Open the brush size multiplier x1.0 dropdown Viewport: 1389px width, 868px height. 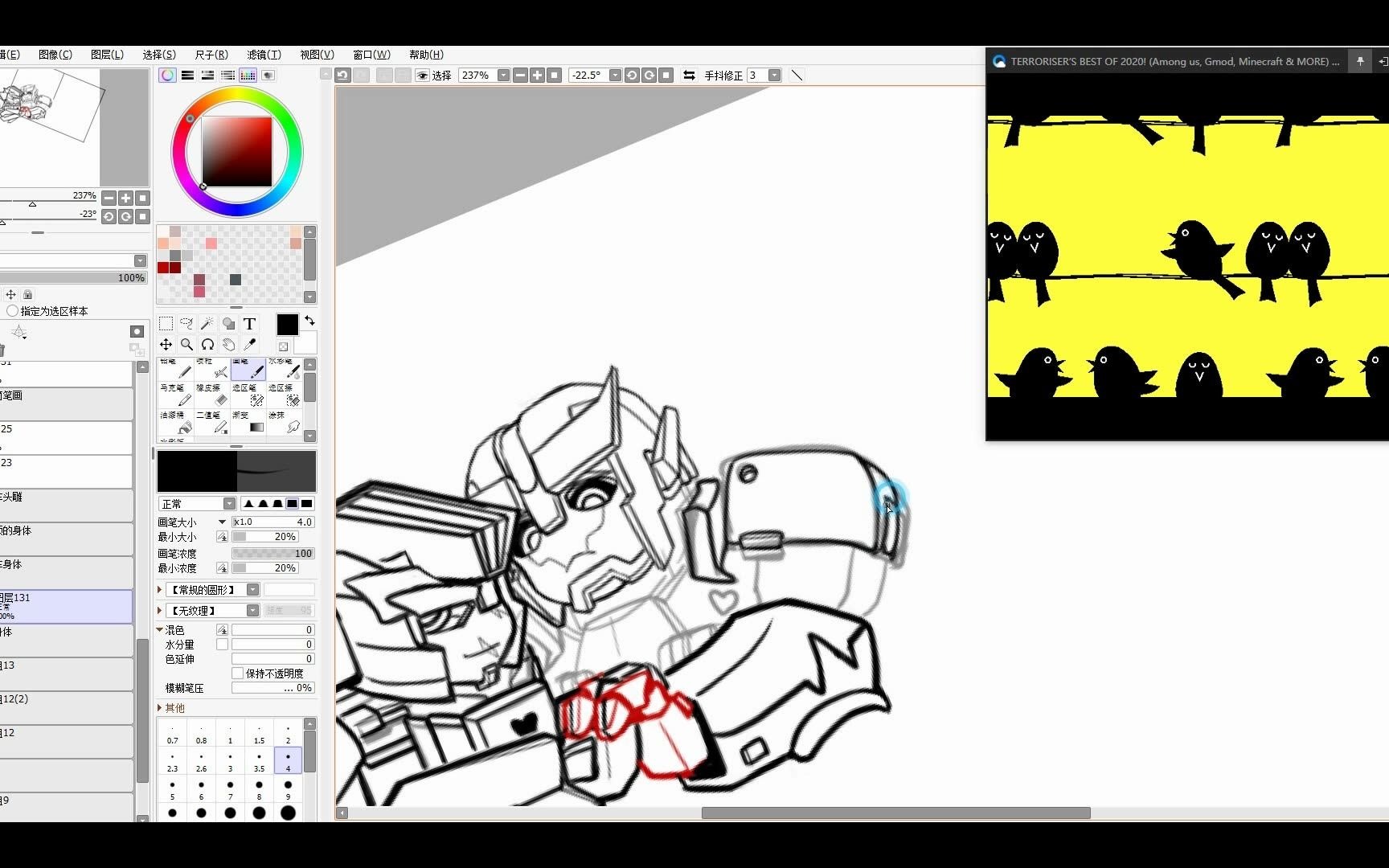(222, 522)
